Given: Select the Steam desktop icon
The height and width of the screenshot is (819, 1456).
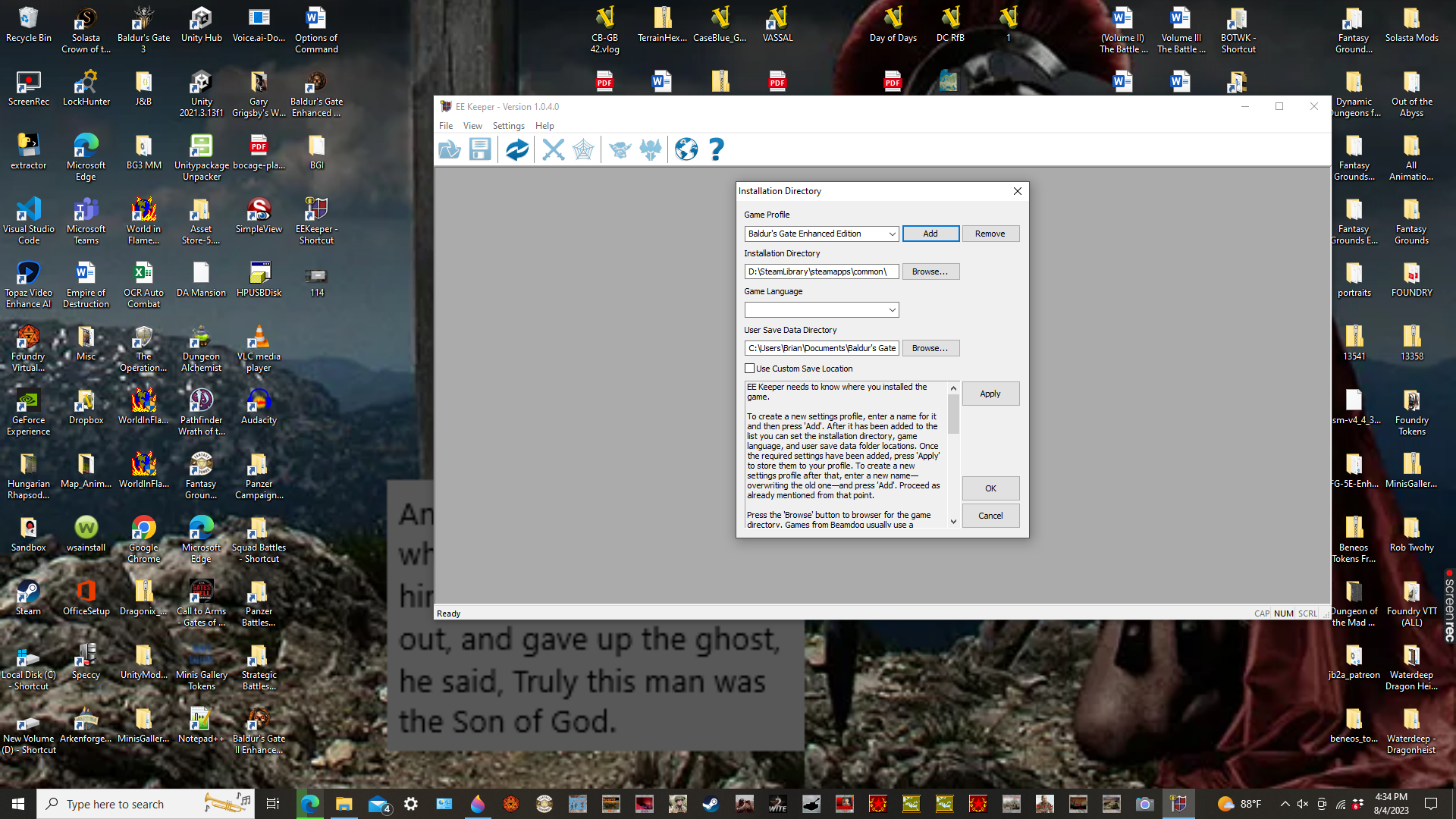Looking at the screenshot, I should coord(29,598).
